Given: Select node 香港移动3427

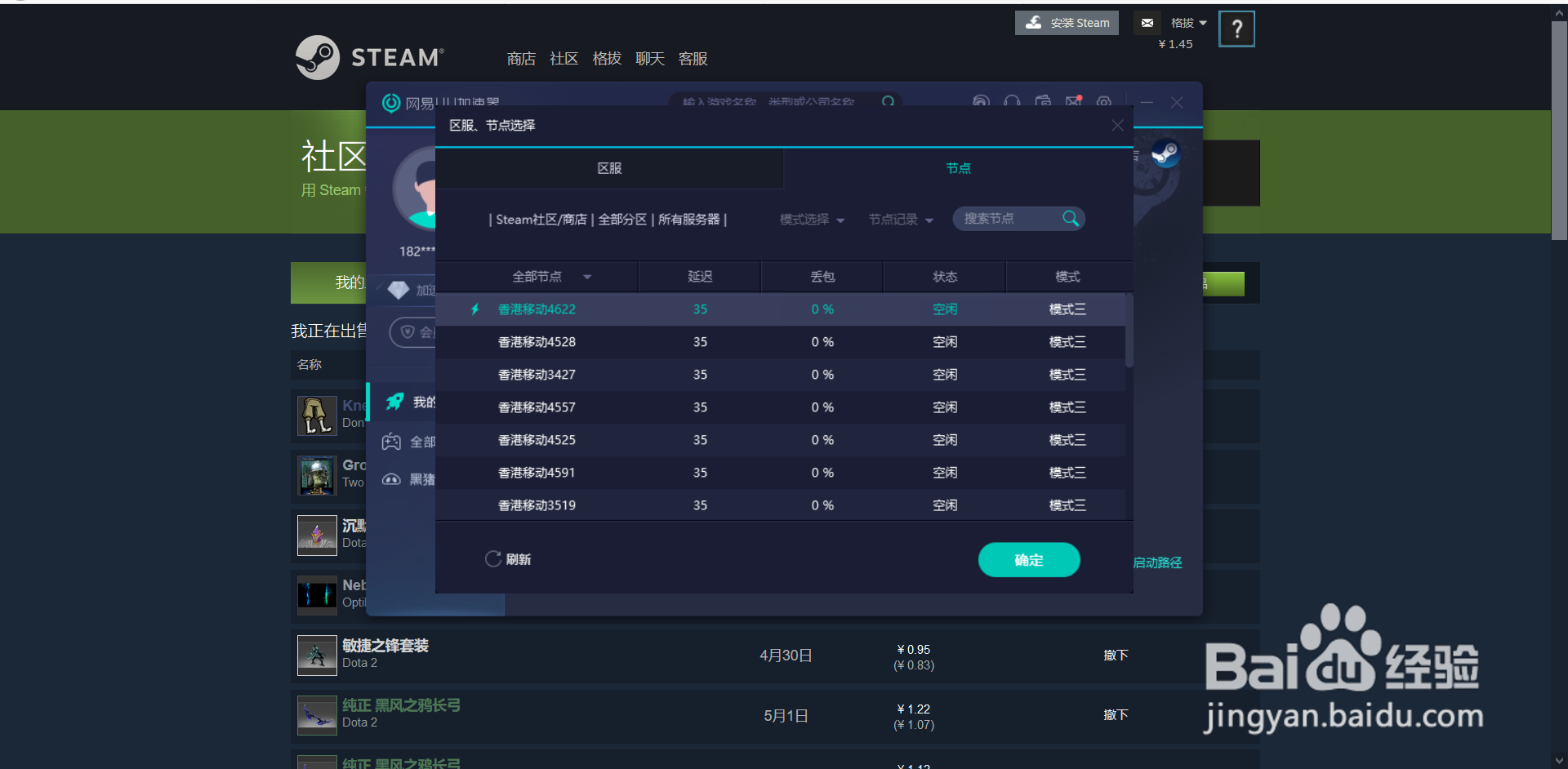Looking at the screenshot, I should [780, 375].
